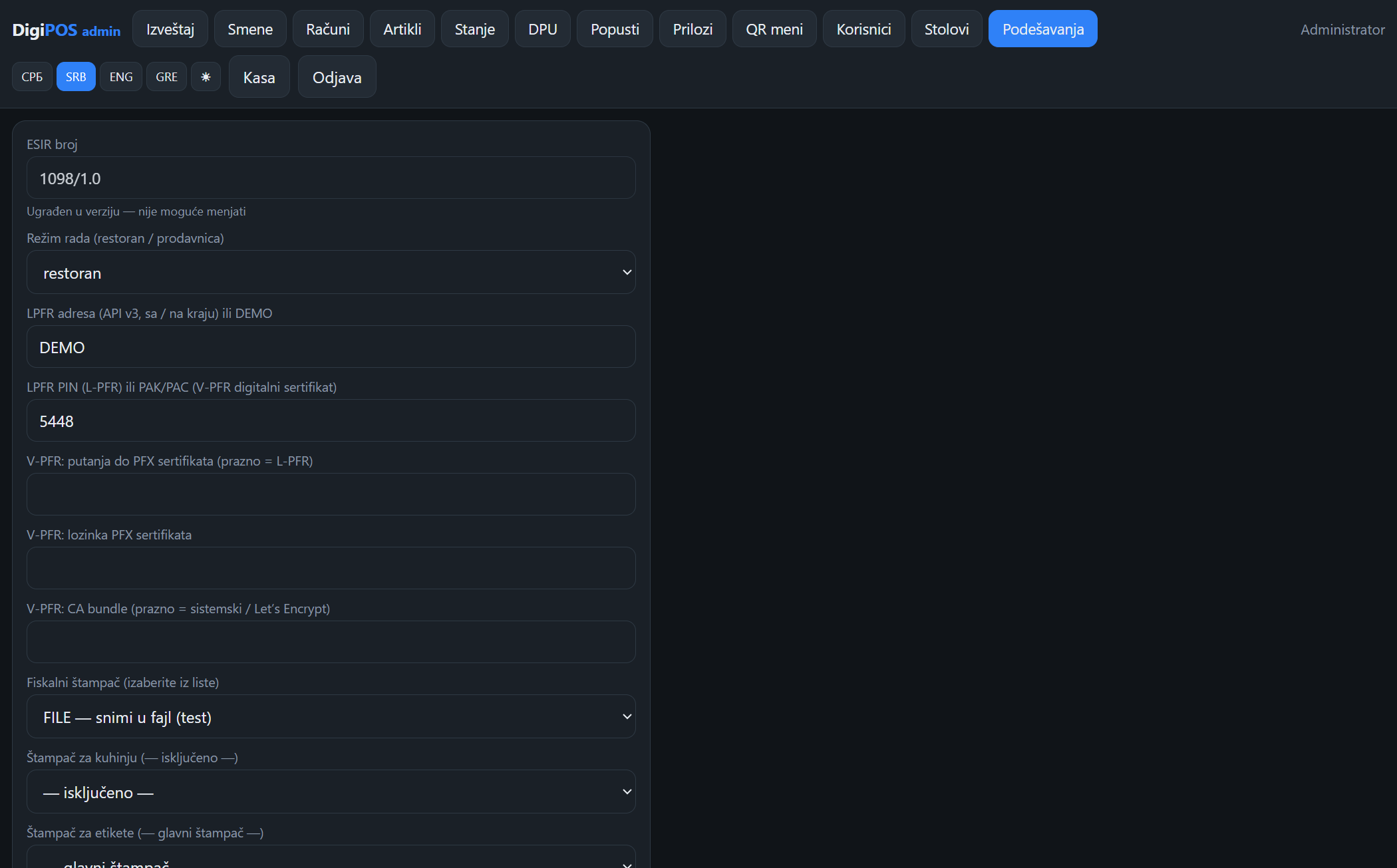Select the SRB language option
Image resolution: width=1397 pixels, height=868 pixels.
point(76,76)
